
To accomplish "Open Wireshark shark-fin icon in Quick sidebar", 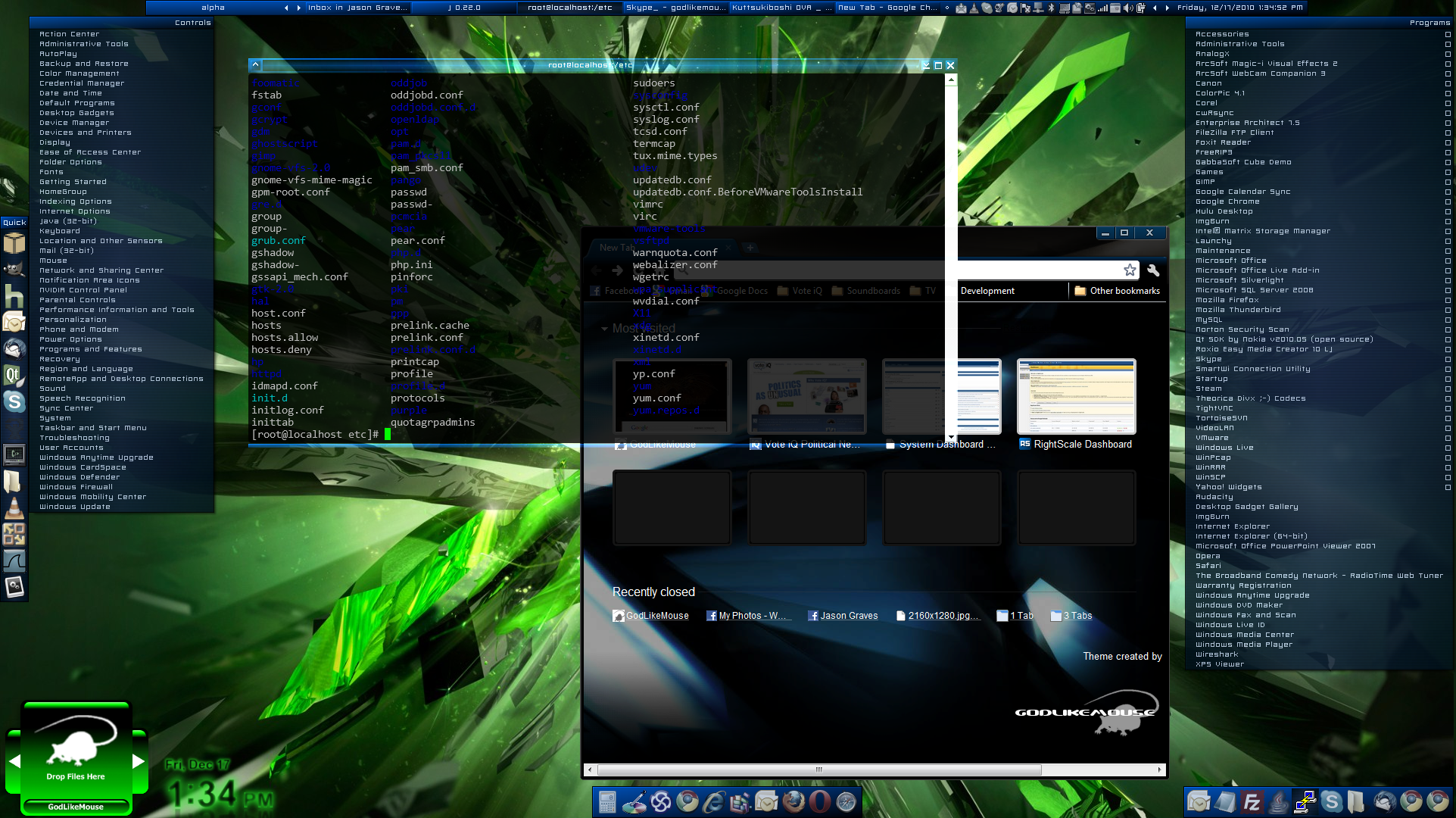I will pos(14,560).
